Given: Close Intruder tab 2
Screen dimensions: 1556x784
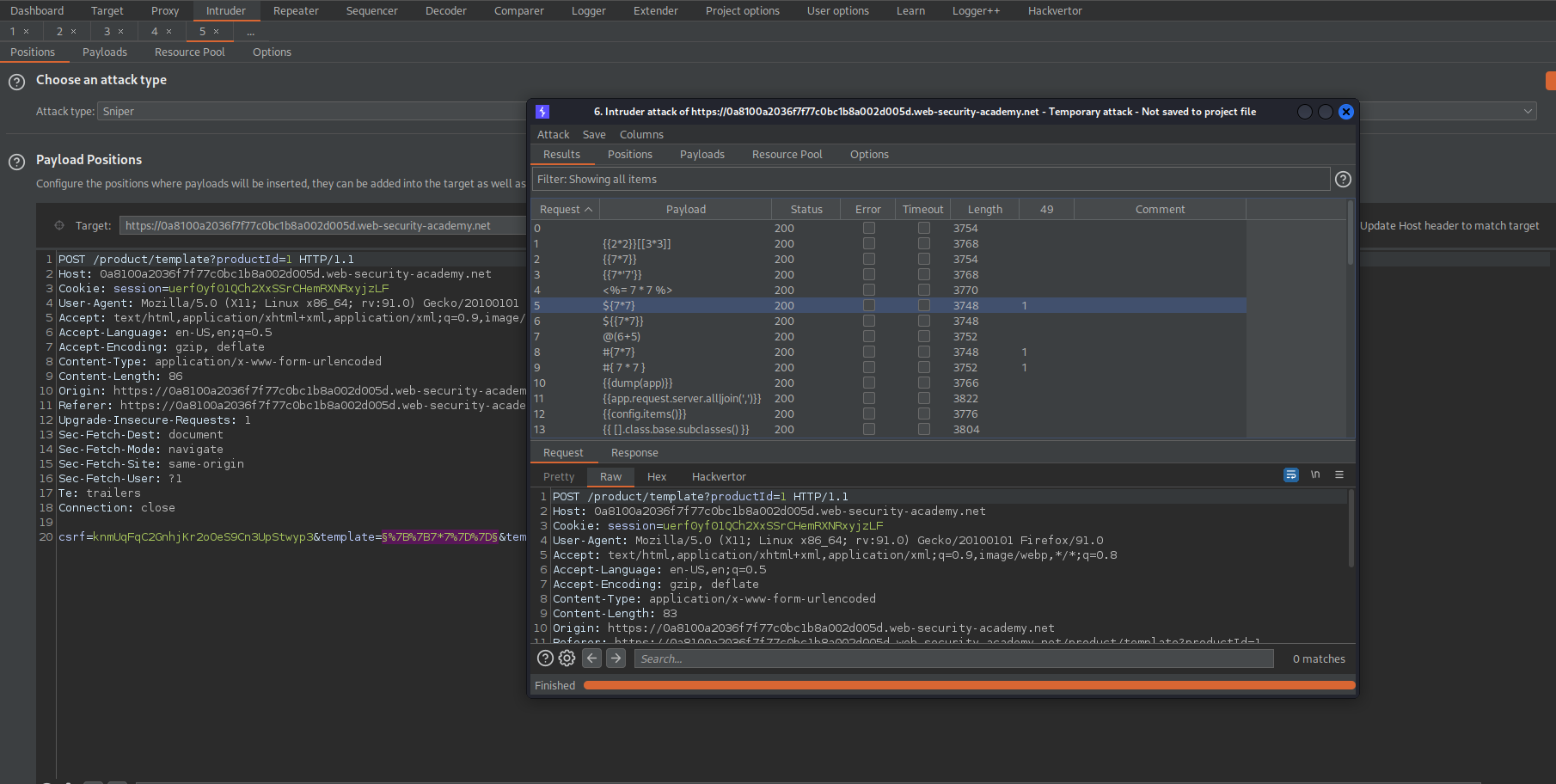Looking at the screenshot, I should (x=74, y=32).
